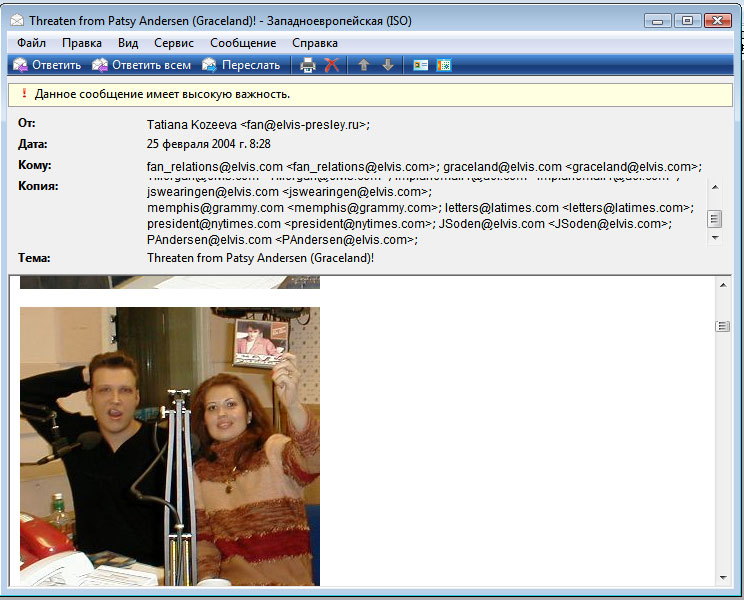This screenshot has height=600, width=744.
Task: Click copy address memphis@grammy.com
Action: click(294, 208)
